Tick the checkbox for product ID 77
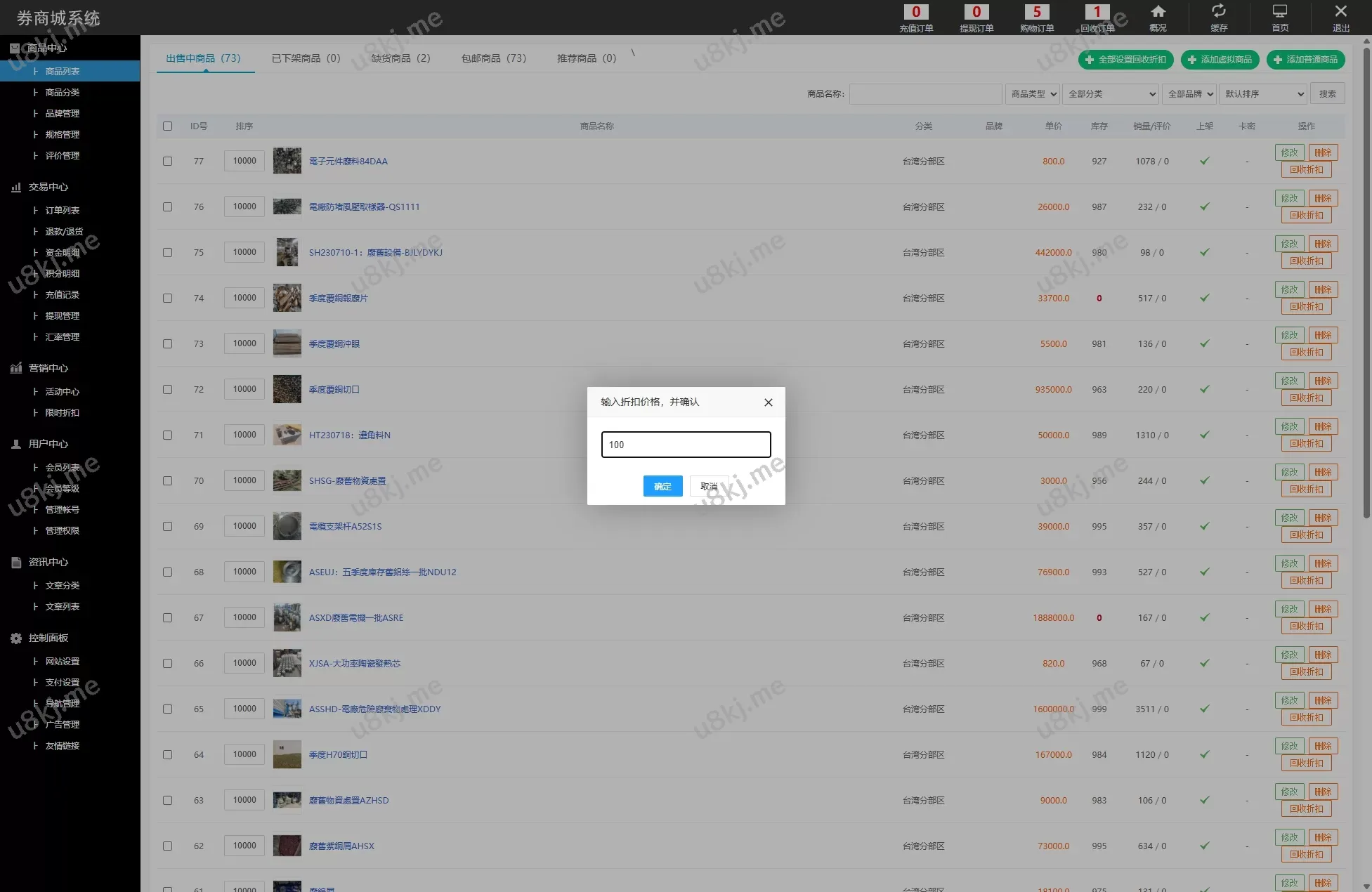 coord(167,161)
